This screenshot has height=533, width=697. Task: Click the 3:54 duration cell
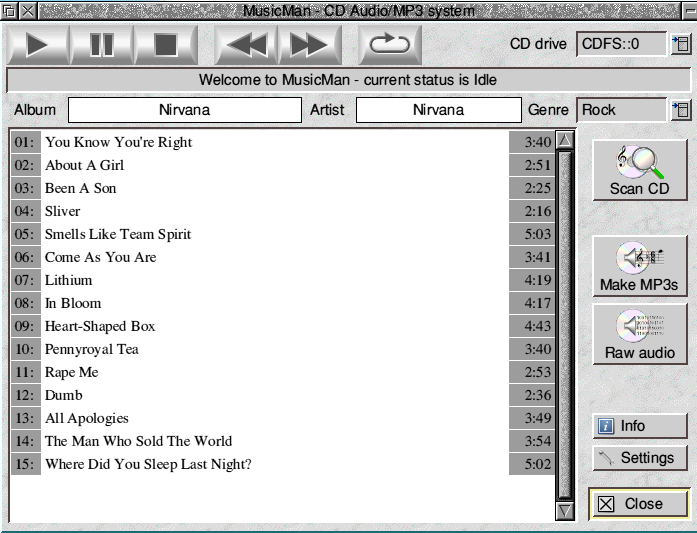(532, 441)
